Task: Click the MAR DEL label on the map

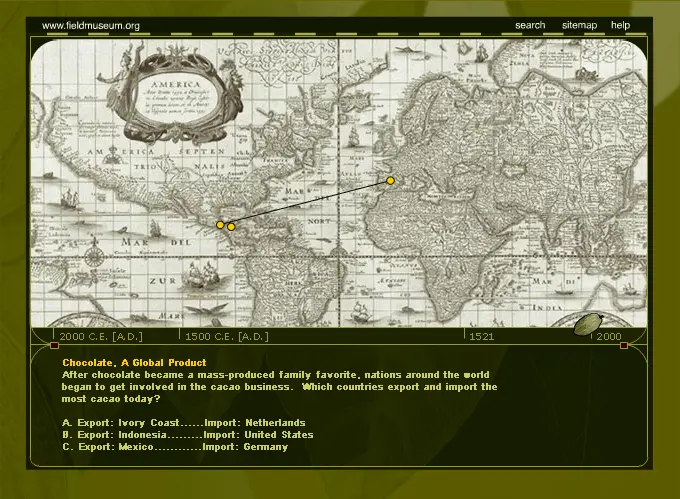Action: (155, 242)
